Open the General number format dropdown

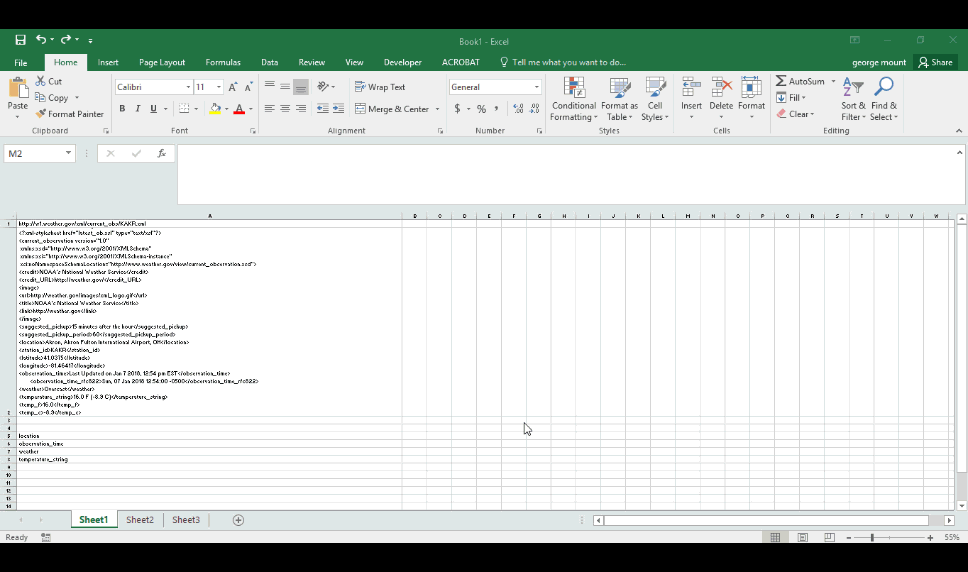pyautogui.click(x=537, y=87)
